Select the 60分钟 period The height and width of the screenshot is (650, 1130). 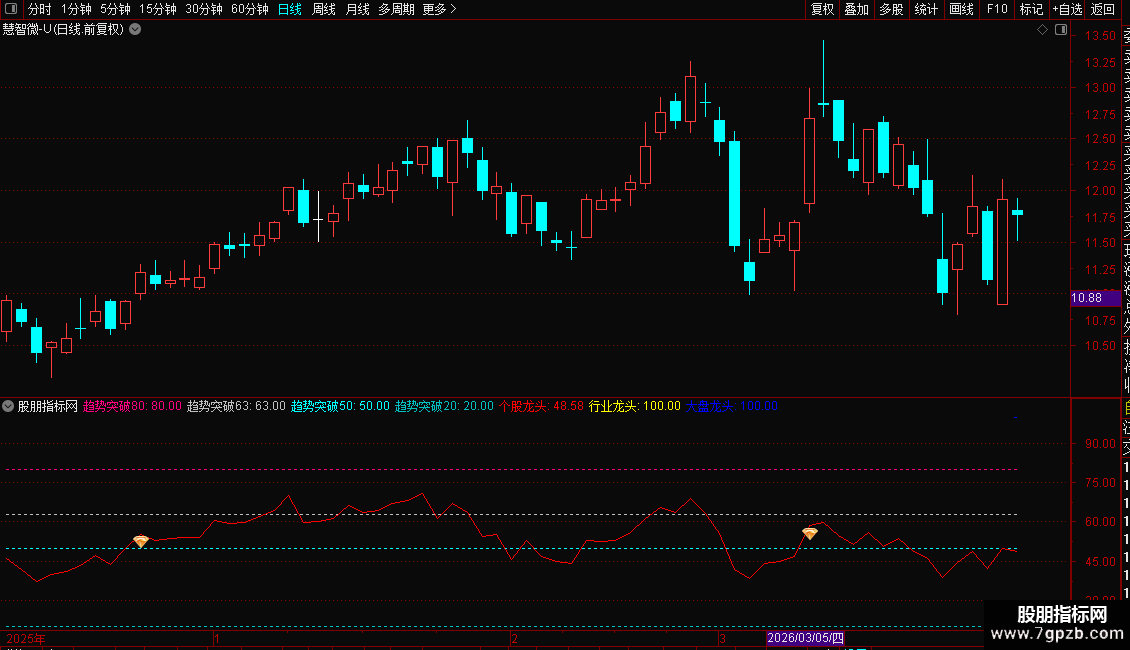(250, 9)
